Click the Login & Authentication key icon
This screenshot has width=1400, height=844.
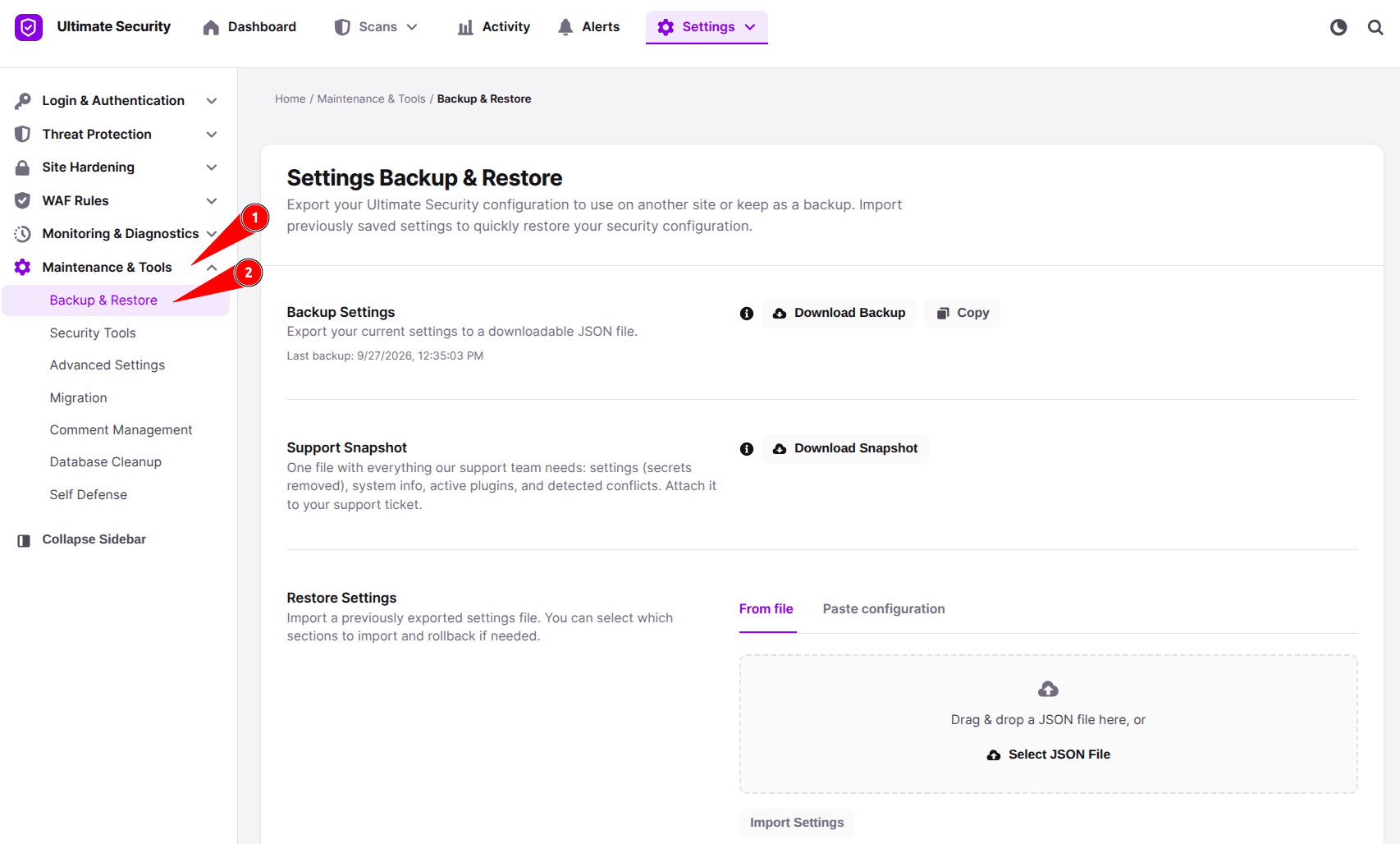pyautogui.click(x=23, y=101)
